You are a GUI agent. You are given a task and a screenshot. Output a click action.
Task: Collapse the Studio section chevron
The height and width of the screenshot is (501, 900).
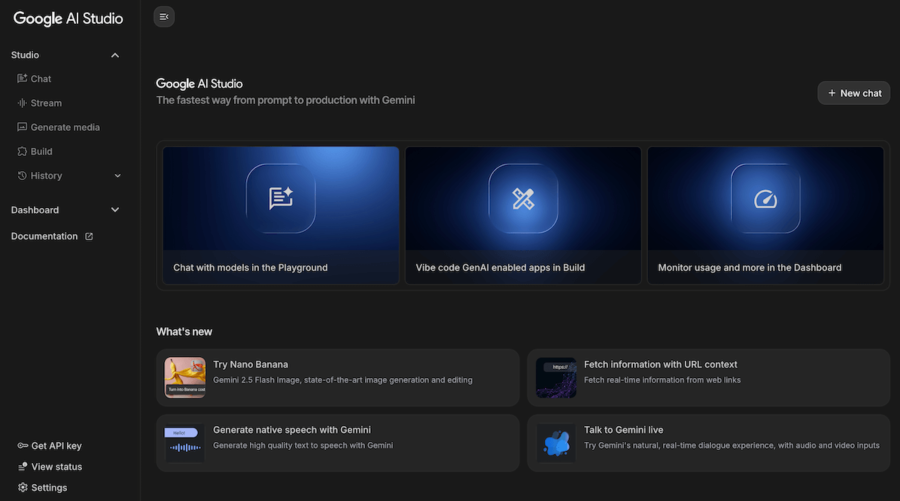tap(115, 55)
